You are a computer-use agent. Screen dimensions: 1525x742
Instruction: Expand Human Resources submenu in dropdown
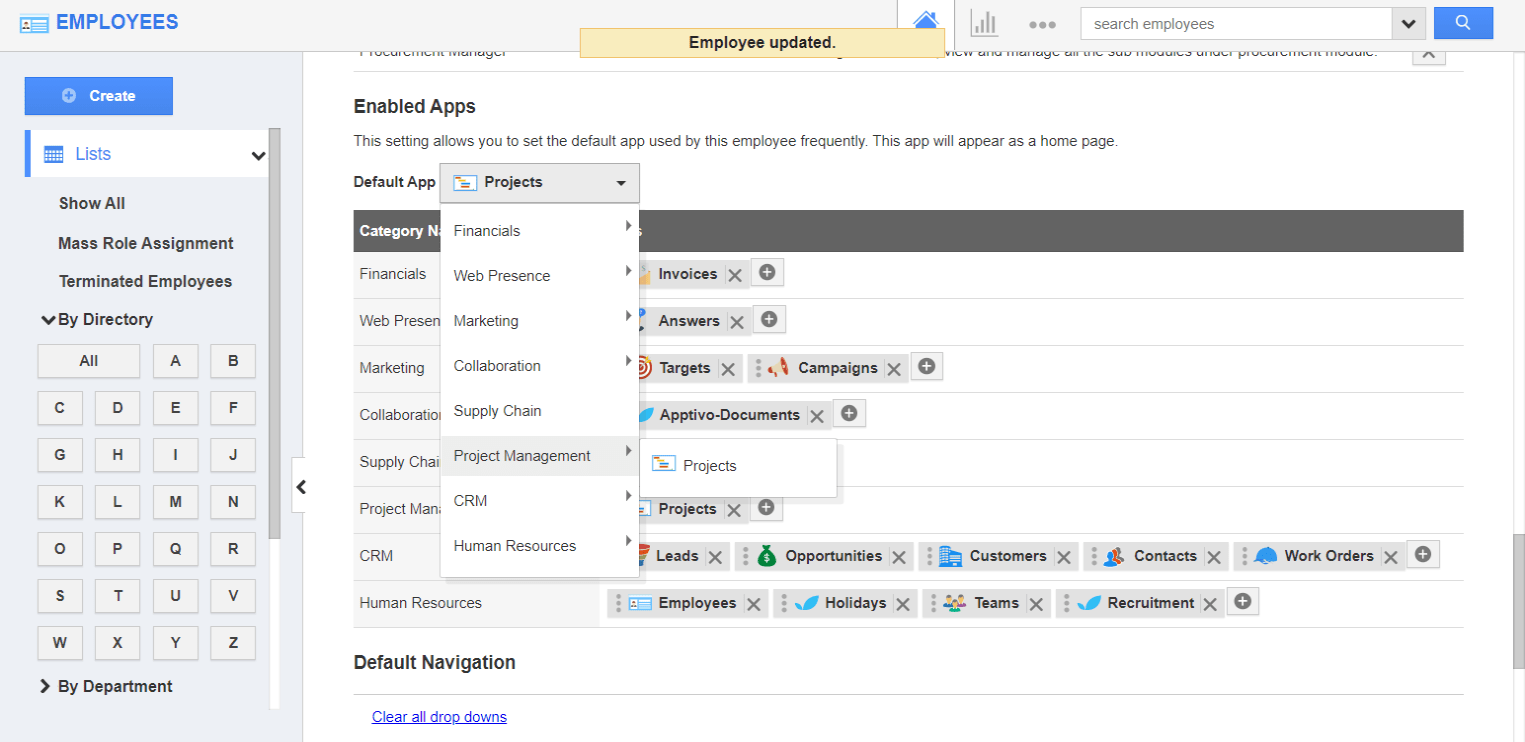[539, 546]
